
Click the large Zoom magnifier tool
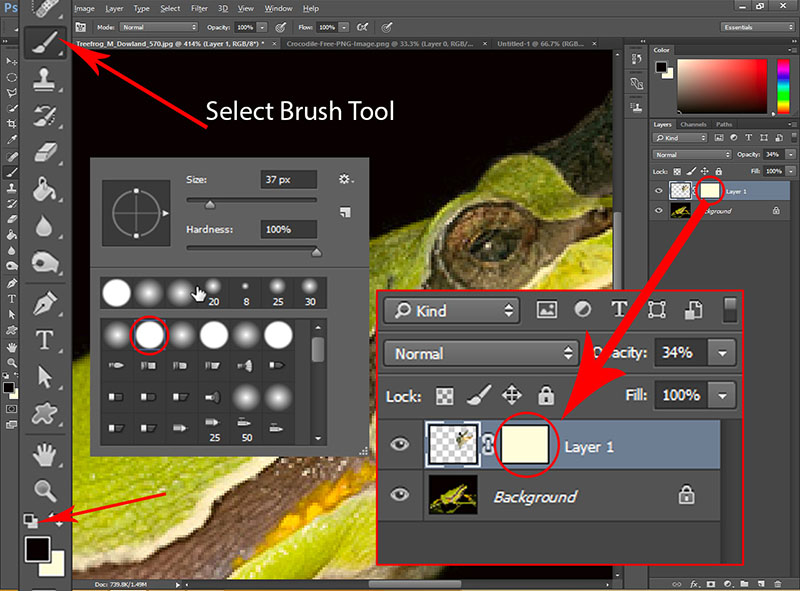[44, 490]
